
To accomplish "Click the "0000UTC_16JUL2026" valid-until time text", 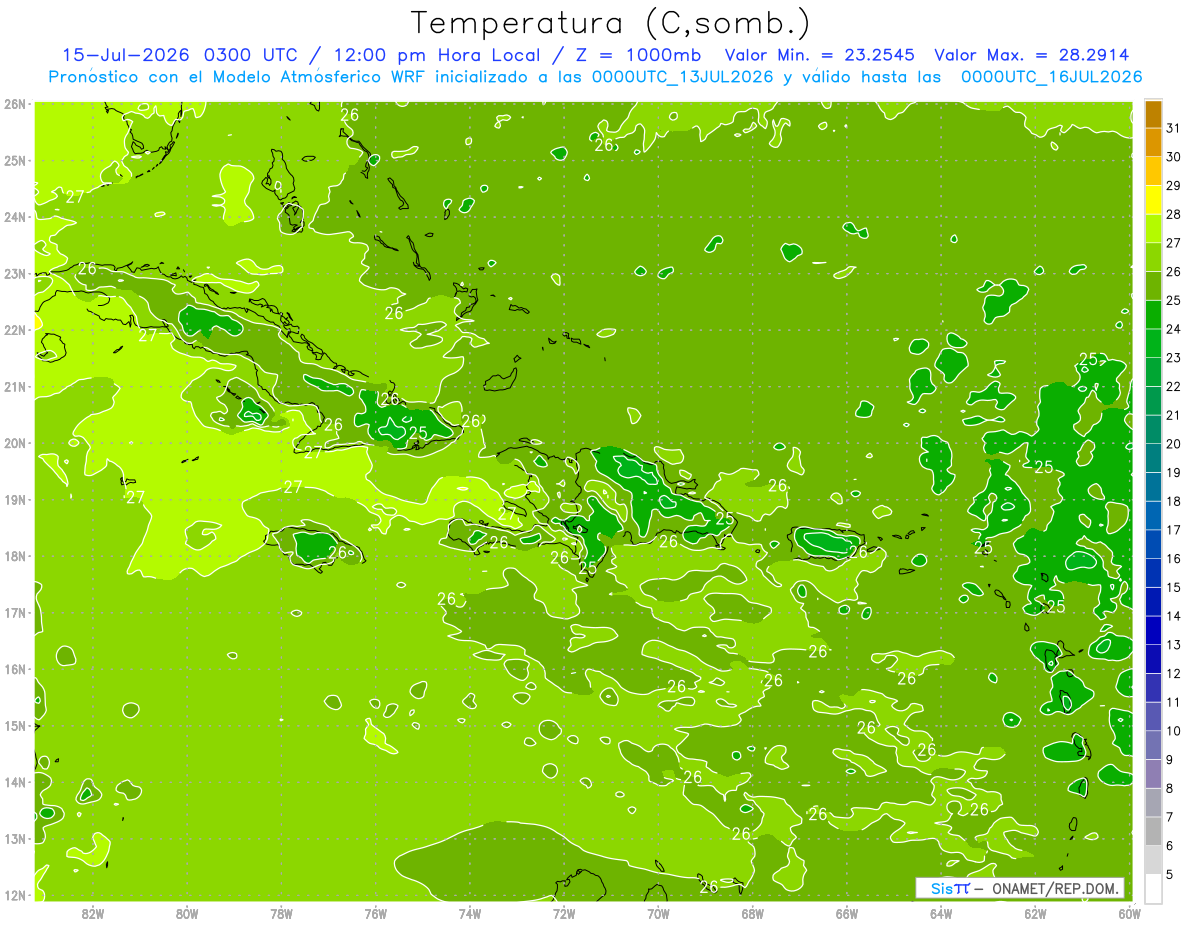I will point(1051,77).
